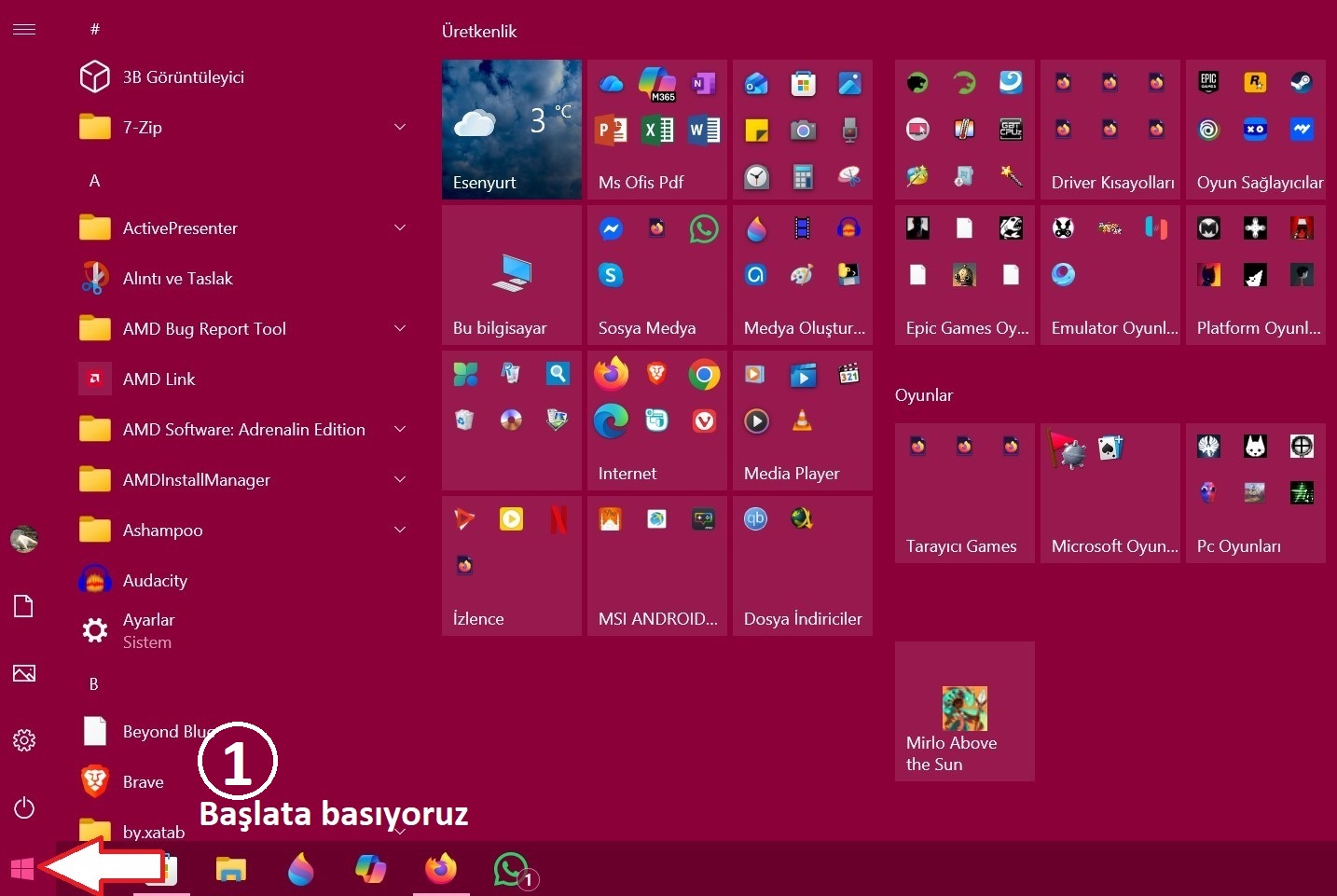The height and width of the screenshot is (896, 1337).
Task: Click the PowerPoint icon in Ms Ofis Pdf tile
Action: click(611, 130)
